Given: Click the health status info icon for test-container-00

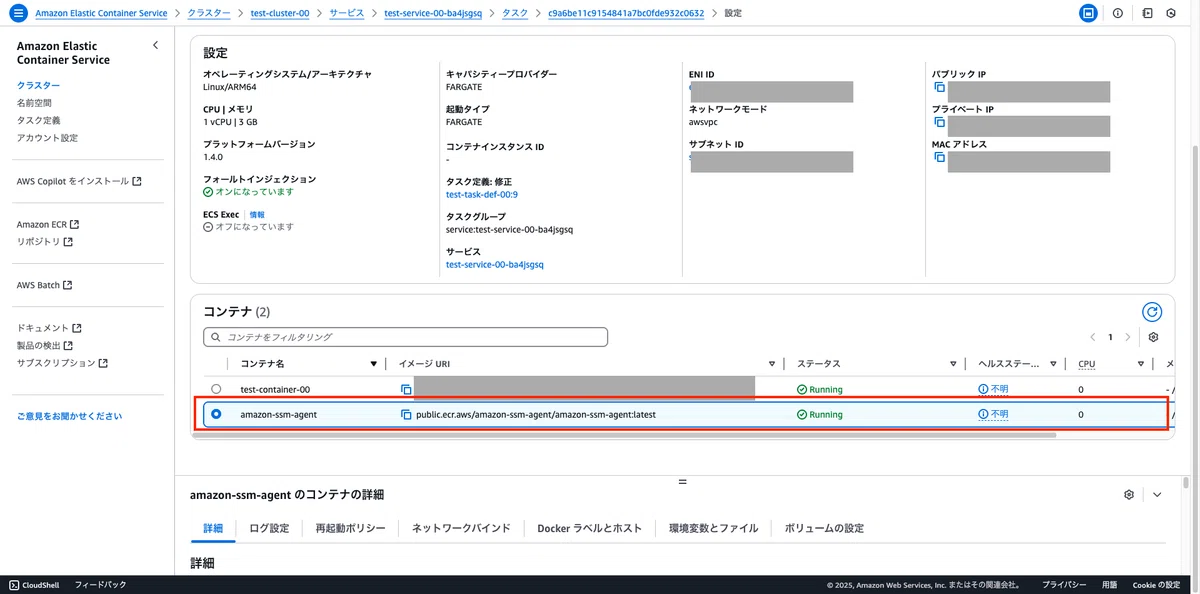Looking at the screenshot, I should (983, 389).
